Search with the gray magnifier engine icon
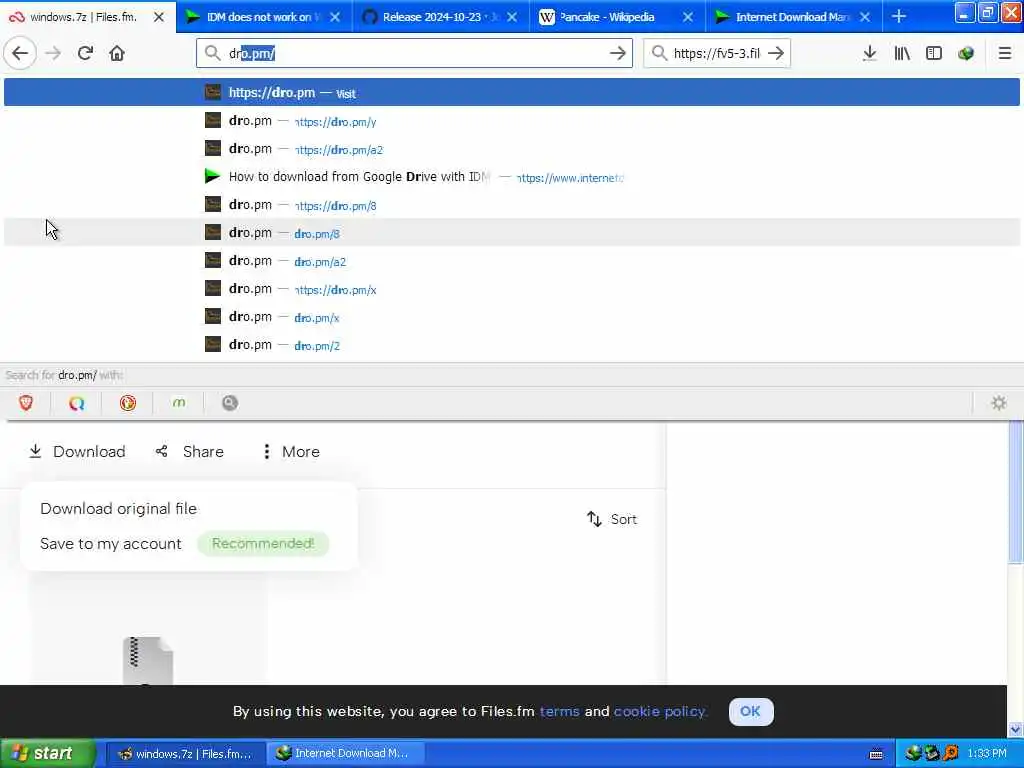Screen dimensions: 1024x768 [230, 403]
